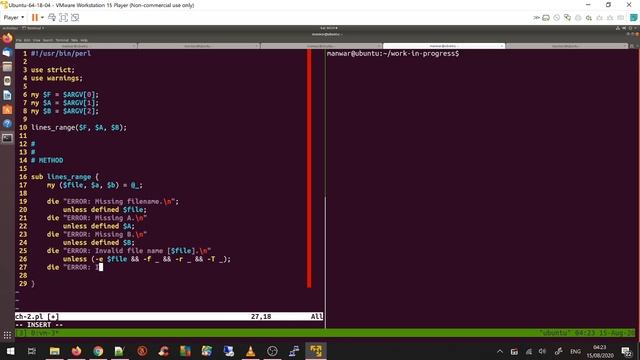Open File Explorer on the Windows taskbar

[x=54, y=351]
